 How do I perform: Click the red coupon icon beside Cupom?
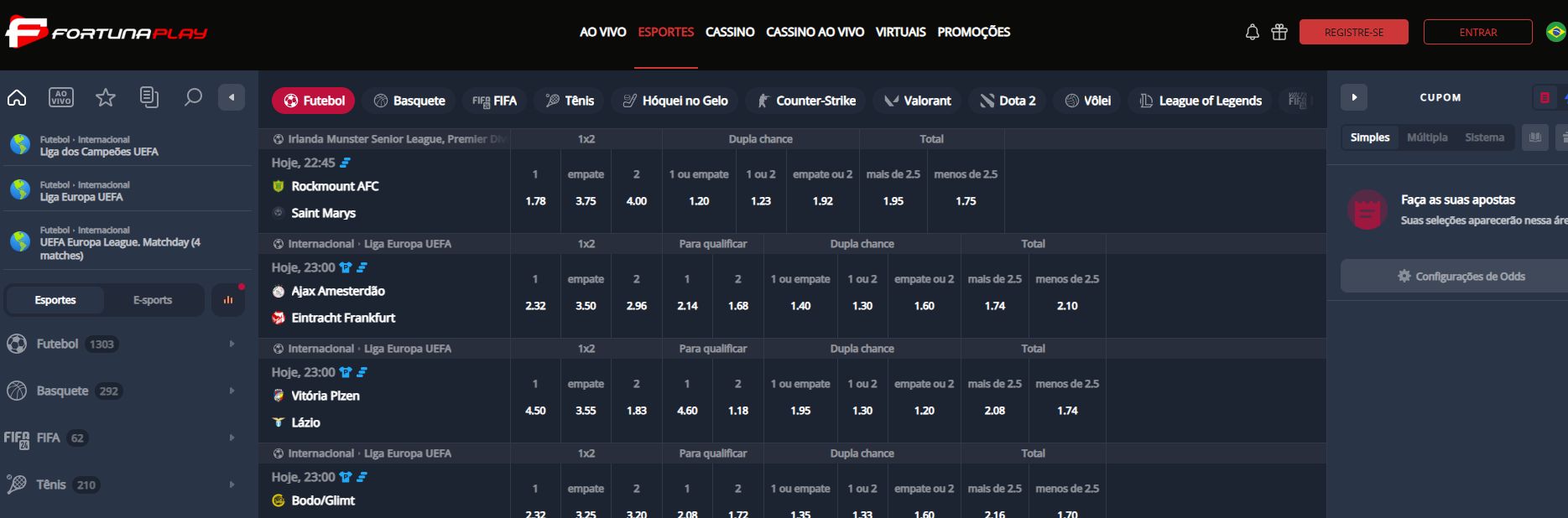click(1545, 97)
